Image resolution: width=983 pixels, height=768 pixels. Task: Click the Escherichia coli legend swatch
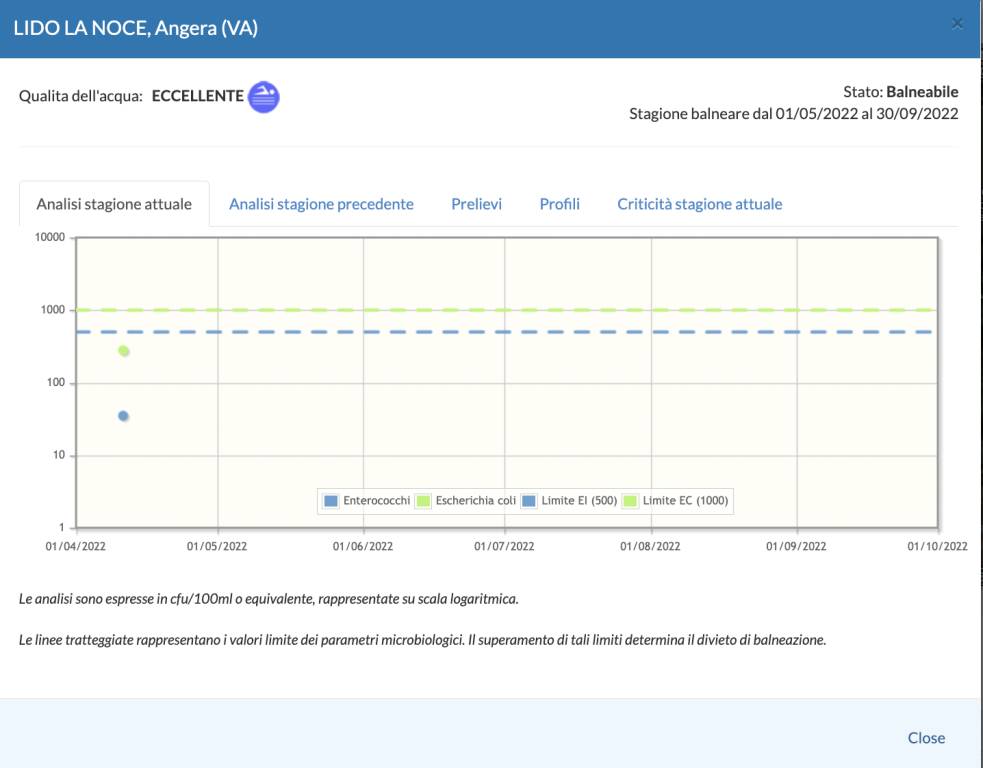pos(423,501)
